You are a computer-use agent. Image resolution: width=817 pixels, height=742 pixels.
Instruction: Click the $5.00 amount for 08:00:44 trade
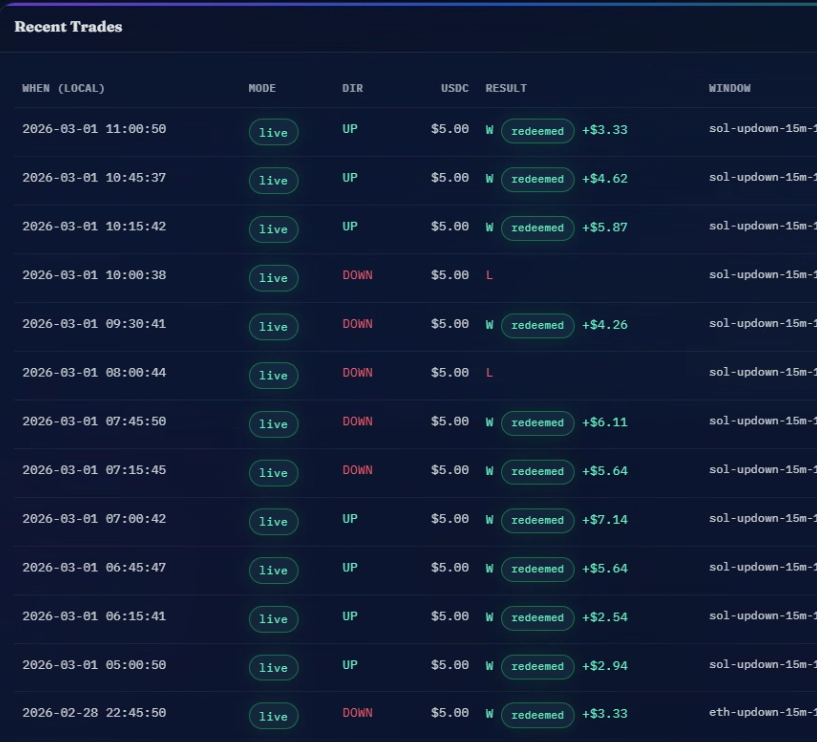coord(450,373)
